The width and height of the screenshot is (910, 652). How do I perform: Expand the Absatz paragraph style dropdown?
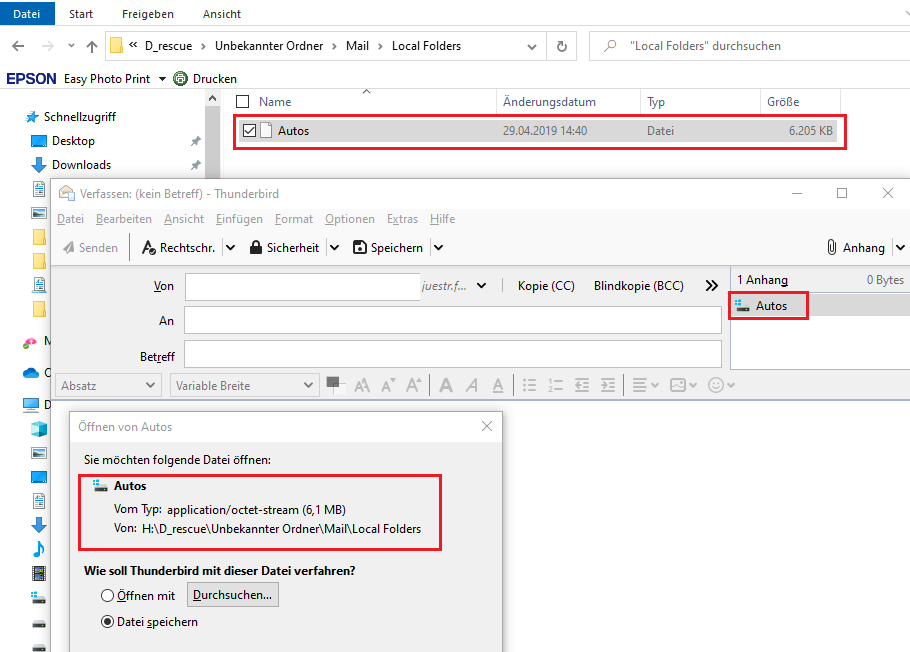pyautogui.click(x=108, y=386)
